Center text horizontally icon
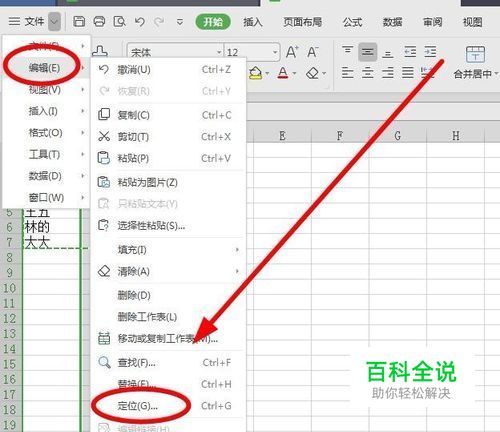This screenshot has height=432, width=500. (367, 73)
